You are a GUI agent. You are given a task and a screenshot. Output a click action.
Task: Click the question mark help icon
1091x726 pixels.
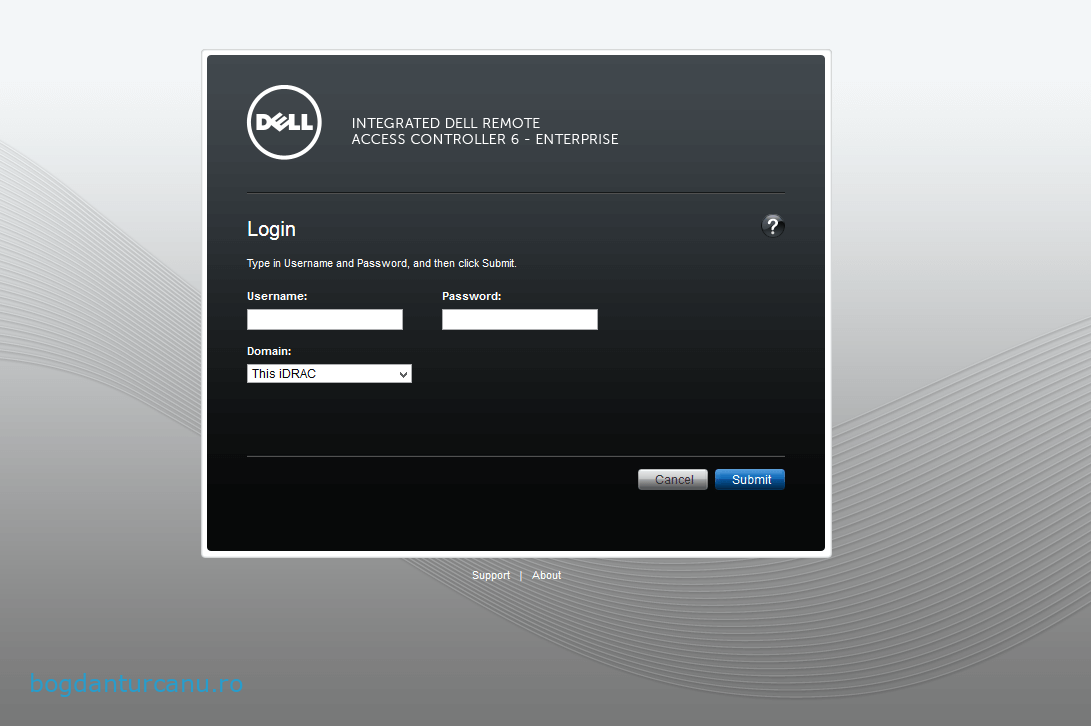coord(772,226)
